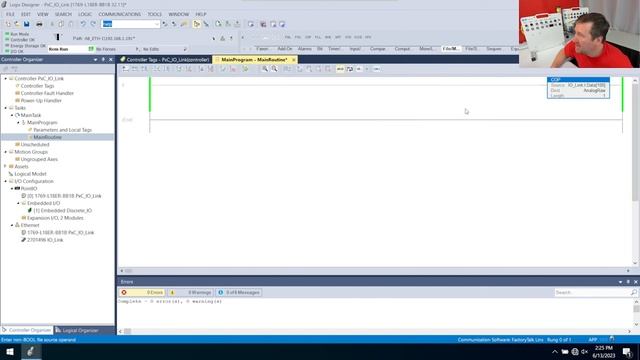The width and height of the screenshot is (640, 360).
Task: Print using the printer toolbar icon
Action: point(39,24)
